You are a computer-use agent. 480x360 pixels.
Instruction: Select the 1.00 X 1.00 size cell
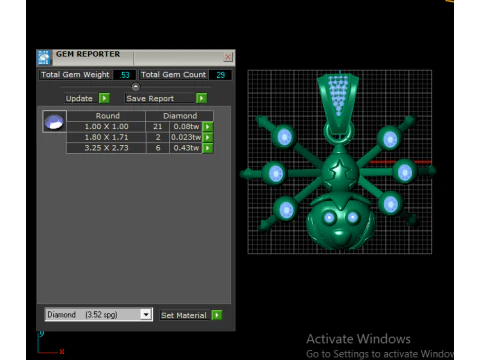point(106,127)
